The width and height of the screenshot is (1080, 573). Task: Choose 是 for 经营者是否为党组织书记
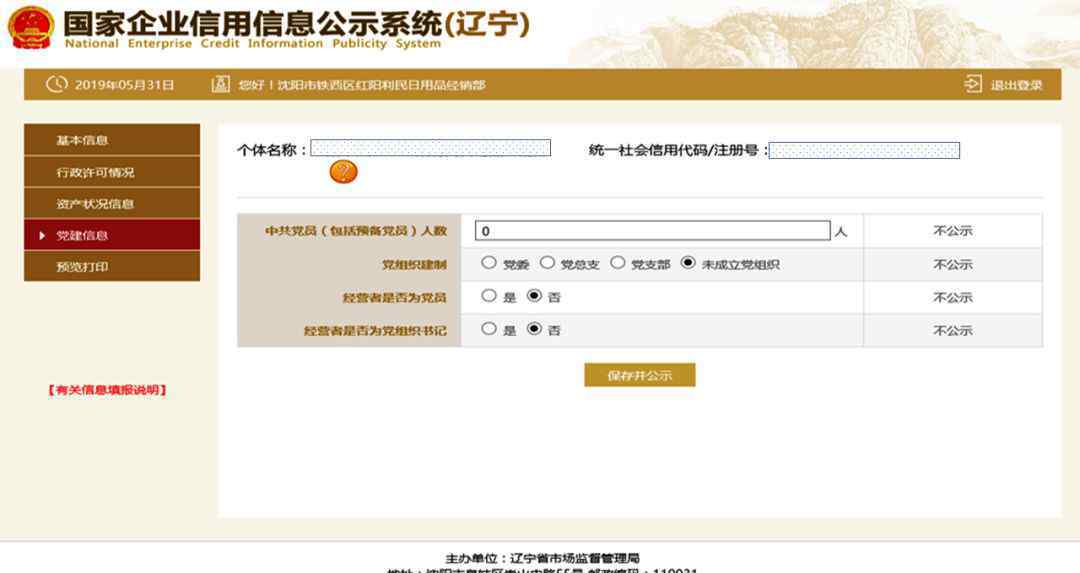(488, 329)
